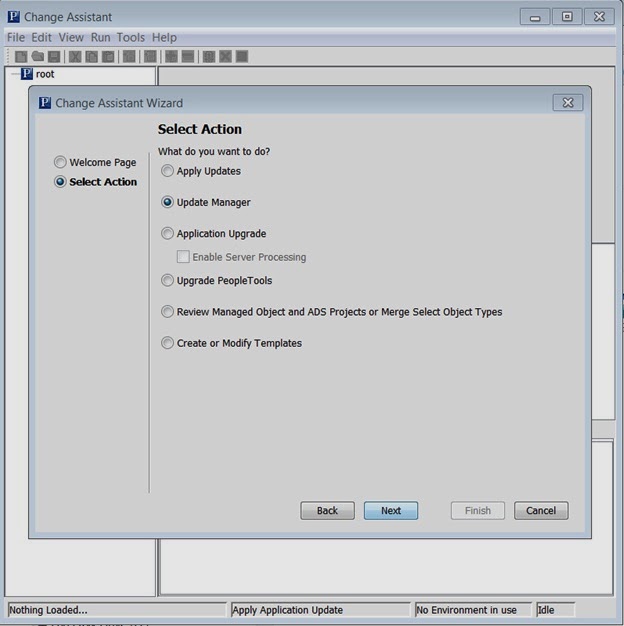The height and width of the screenshot is (626, 624).
Task: Minimize the Change Assistant window
Action: [535, 17]
